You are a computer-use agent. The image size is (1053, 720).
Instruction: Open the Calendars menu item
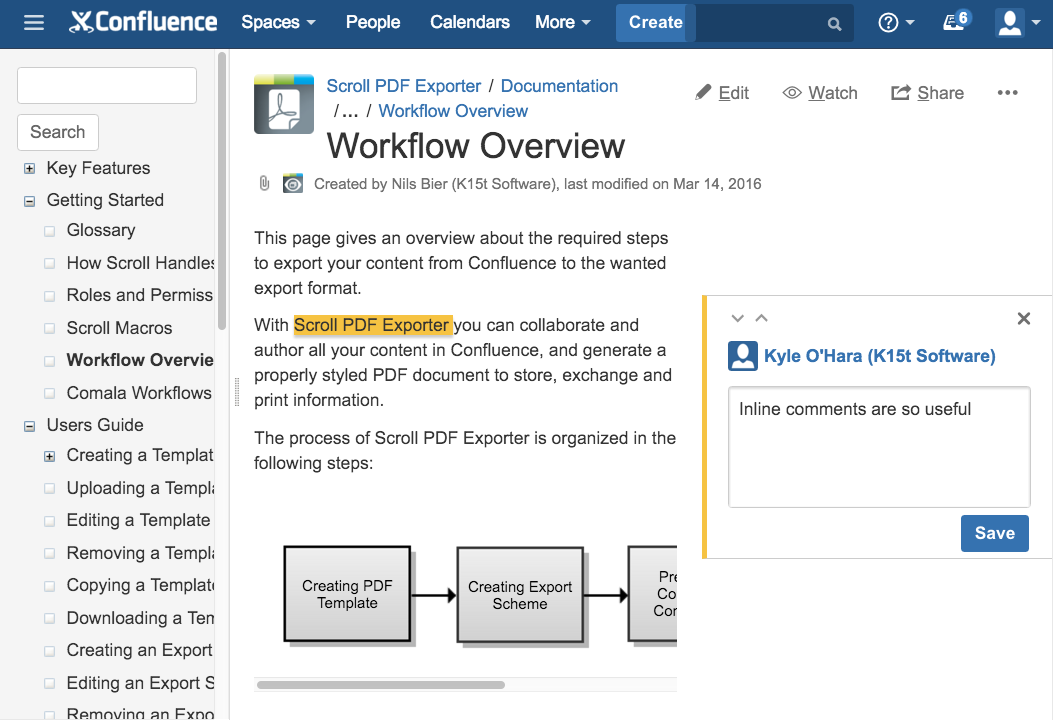(469, 22)
